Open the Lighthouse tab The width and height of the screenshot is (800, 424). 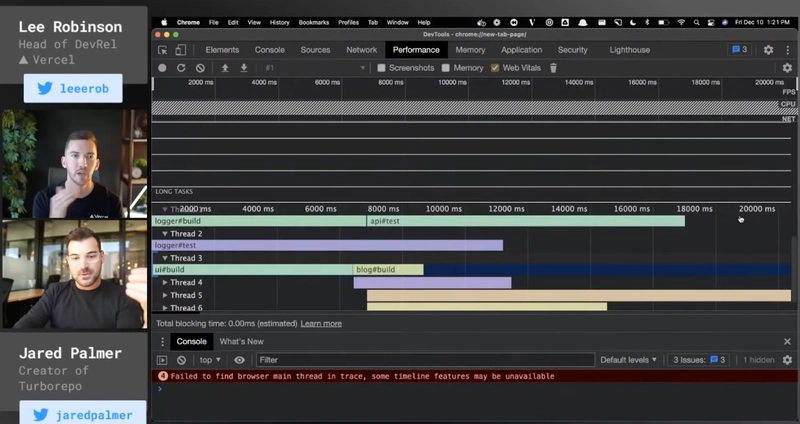coord(630,50)
